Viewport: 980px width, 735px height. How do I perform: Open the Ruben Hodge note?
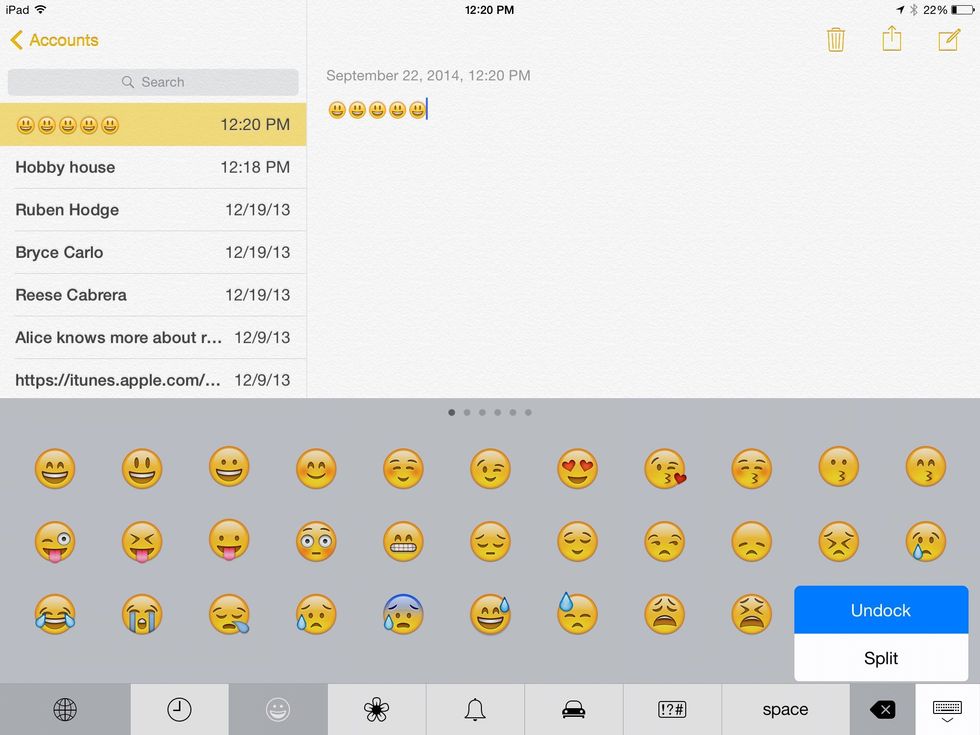pos(153,210)
